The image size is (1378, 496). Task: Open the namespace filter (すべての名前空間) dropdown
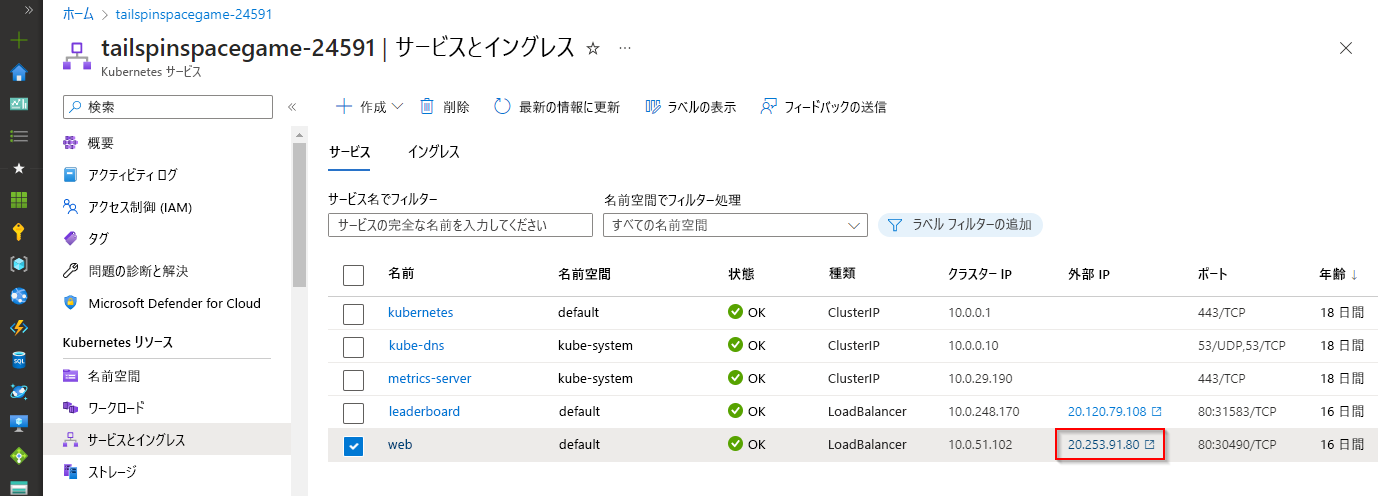[735, 226]
